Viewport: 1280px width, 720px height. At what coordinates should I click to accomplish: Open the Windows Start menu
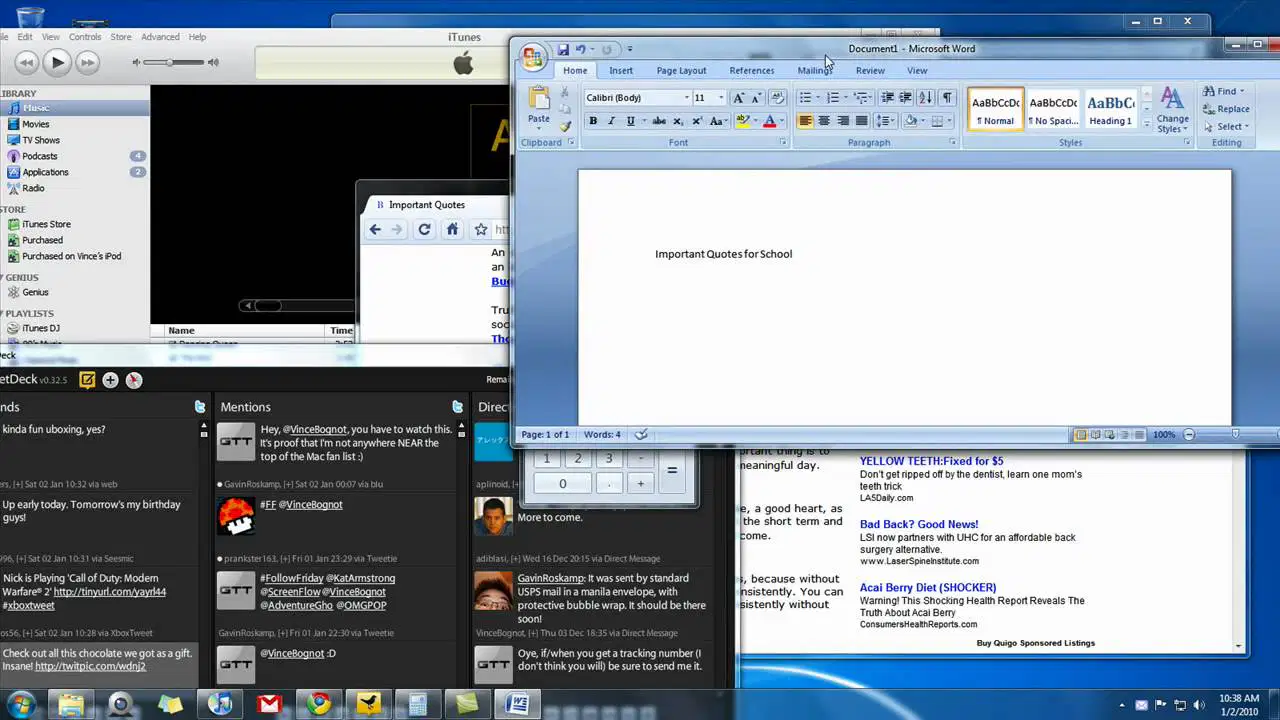[x=19, y=704]
